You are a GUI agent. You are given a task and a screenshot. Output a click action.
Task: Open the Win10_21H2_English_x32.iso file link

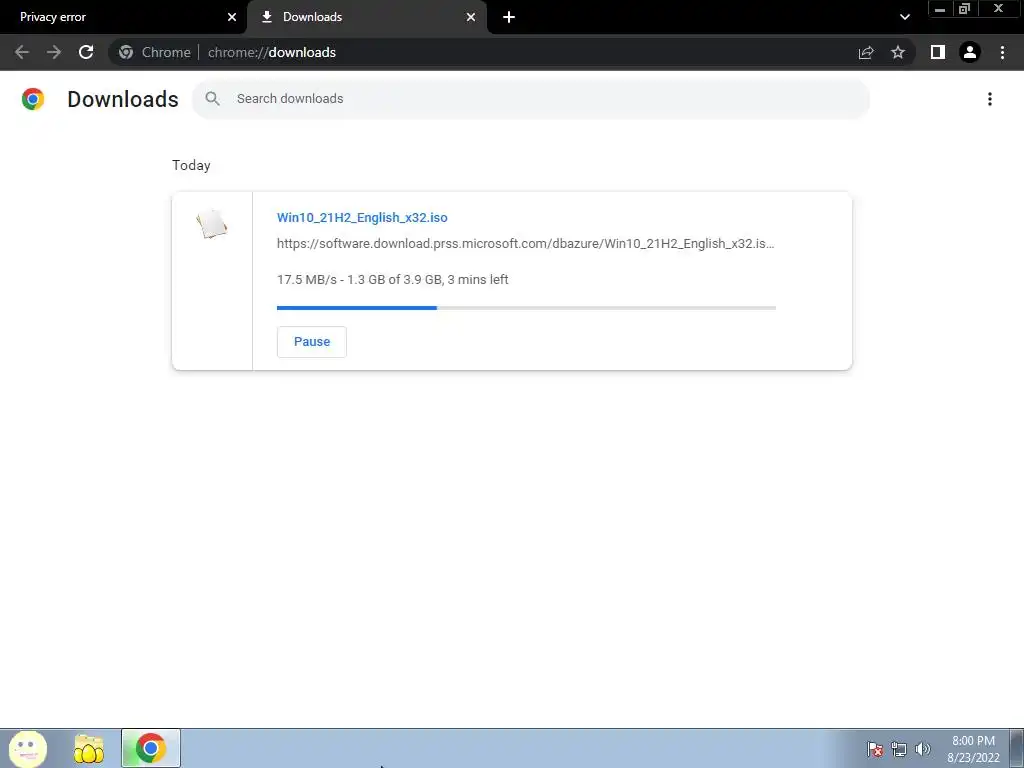[x=362, y=217]
